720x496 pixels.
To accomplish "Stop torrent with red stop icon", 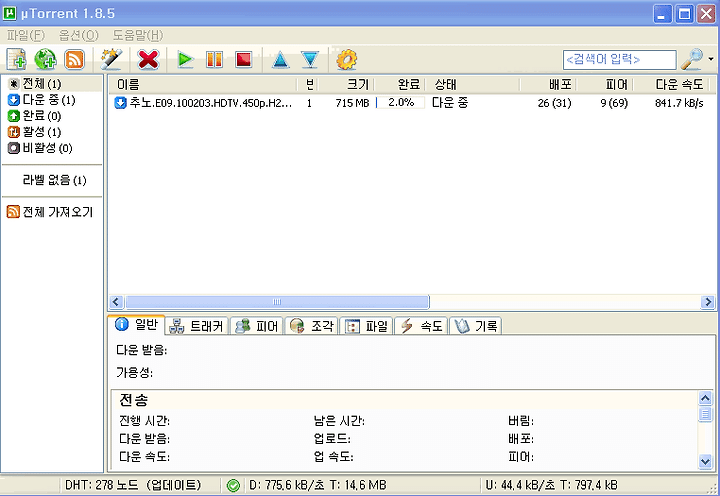I will (243, 59).
